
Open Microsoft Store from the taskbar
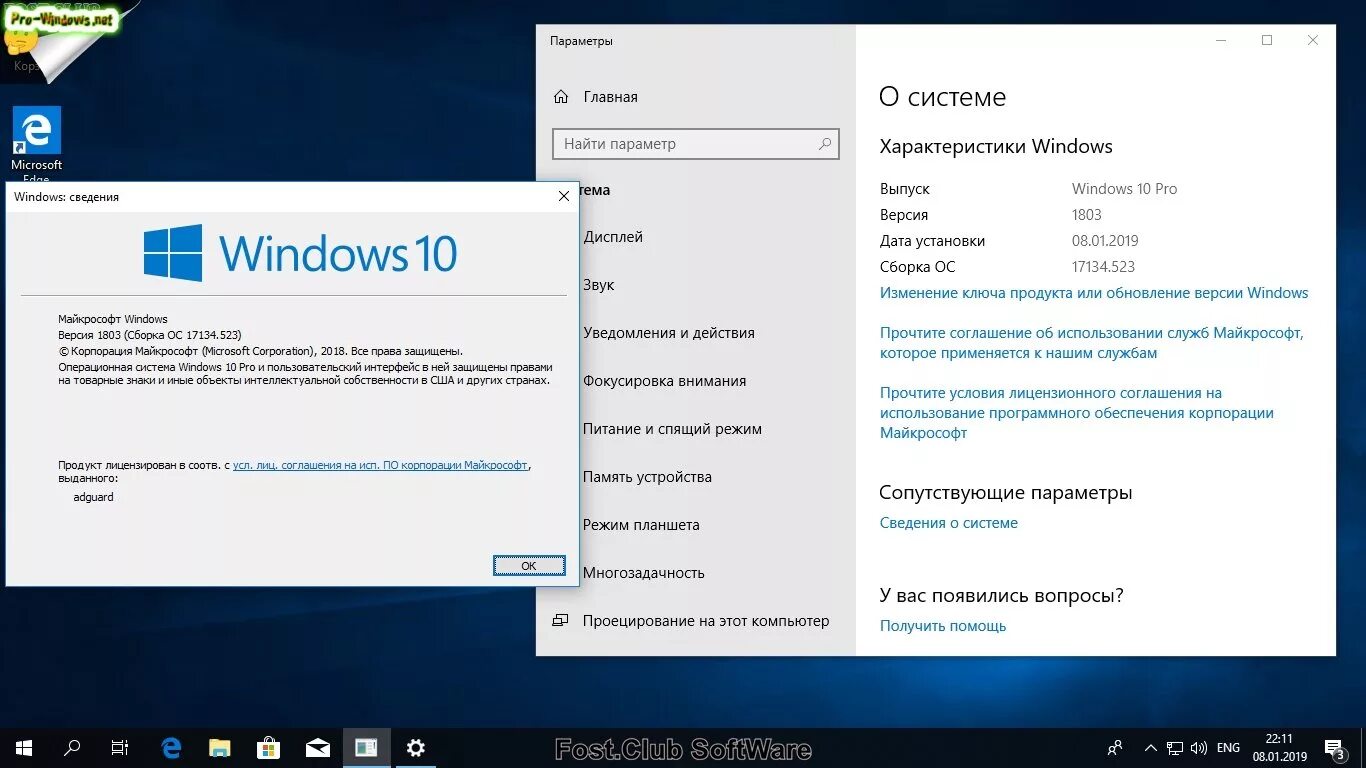click(269, 747)
